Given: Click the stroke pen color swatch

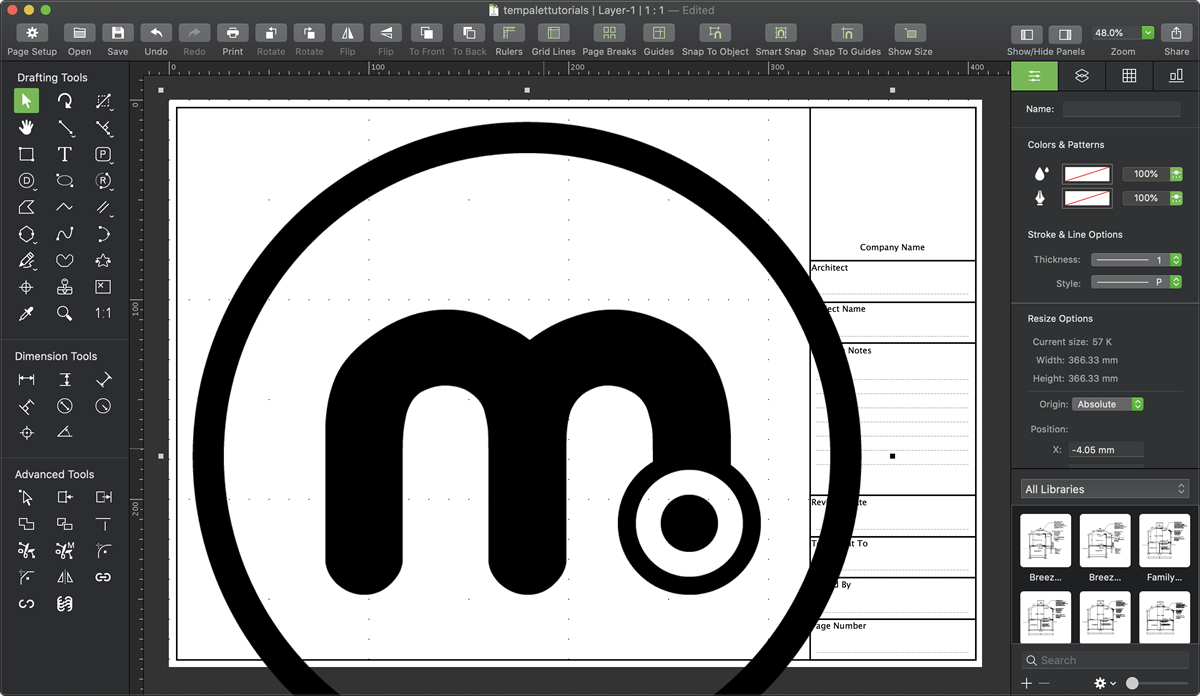Looking at the screenshot, I should pos(1087,198).
